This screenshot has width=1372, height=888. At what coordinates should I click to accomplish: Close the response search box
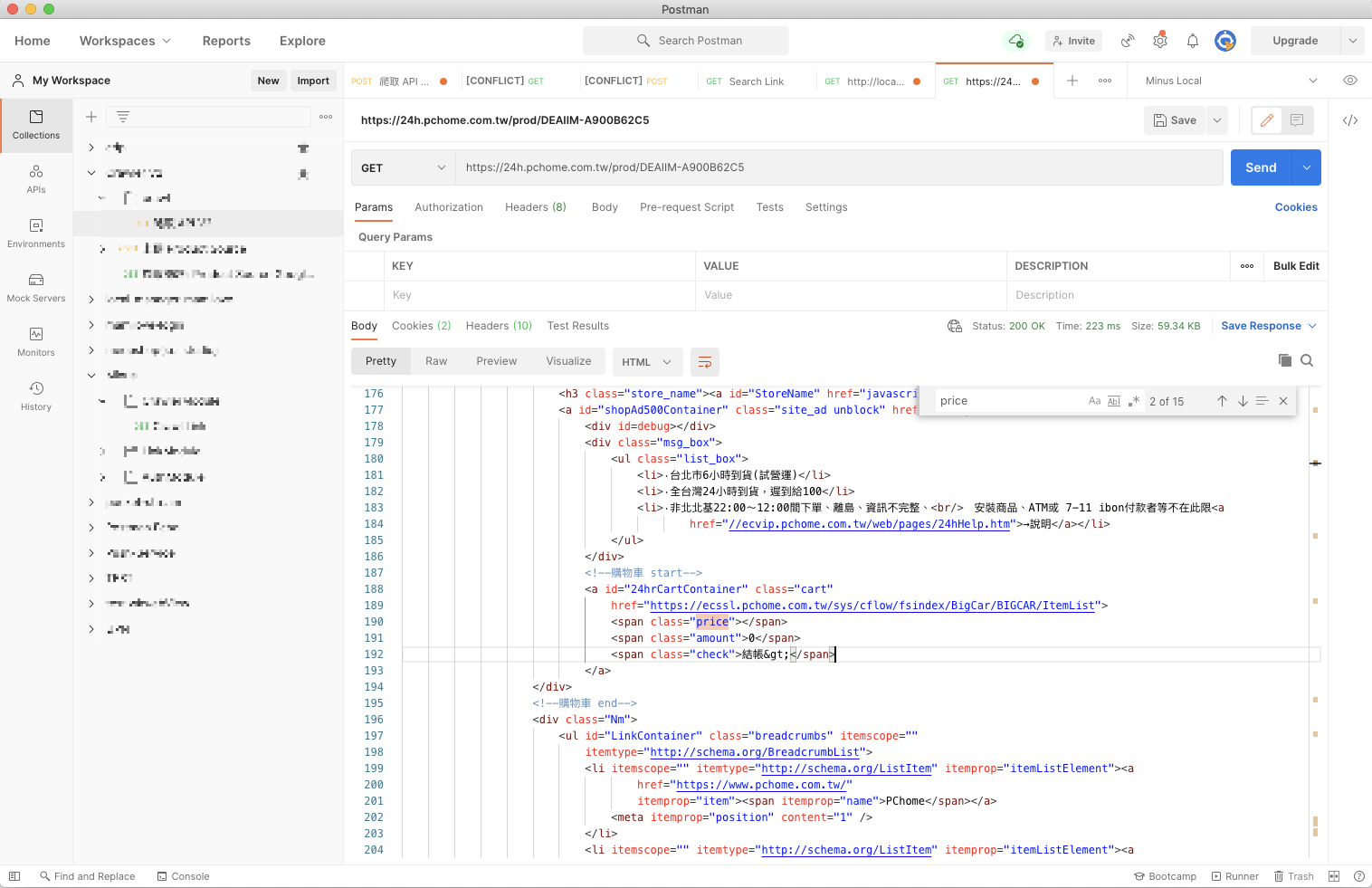(x=1283, y=401)
